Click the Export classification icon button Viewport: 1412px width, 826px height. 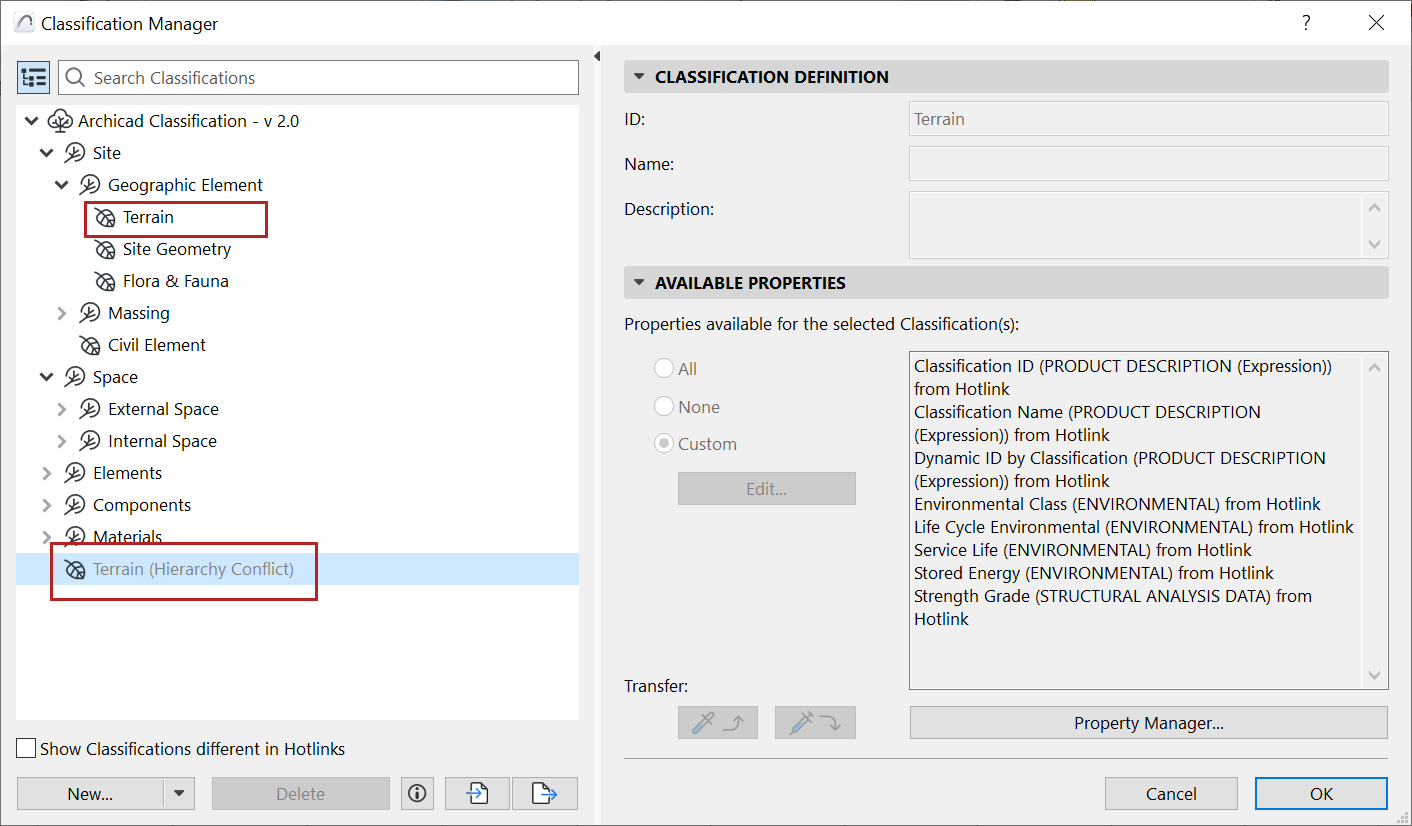pyautogui.click(x=545, y=793)
